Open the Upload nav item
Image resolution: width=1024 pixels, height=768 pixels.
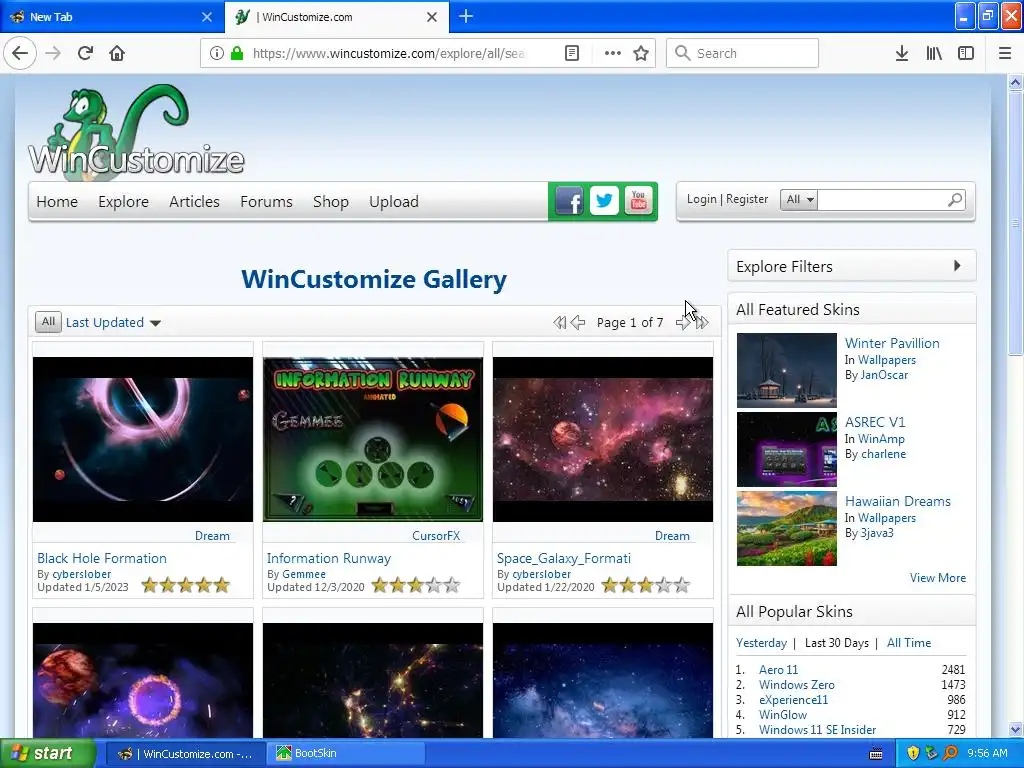tap(394, 202)
